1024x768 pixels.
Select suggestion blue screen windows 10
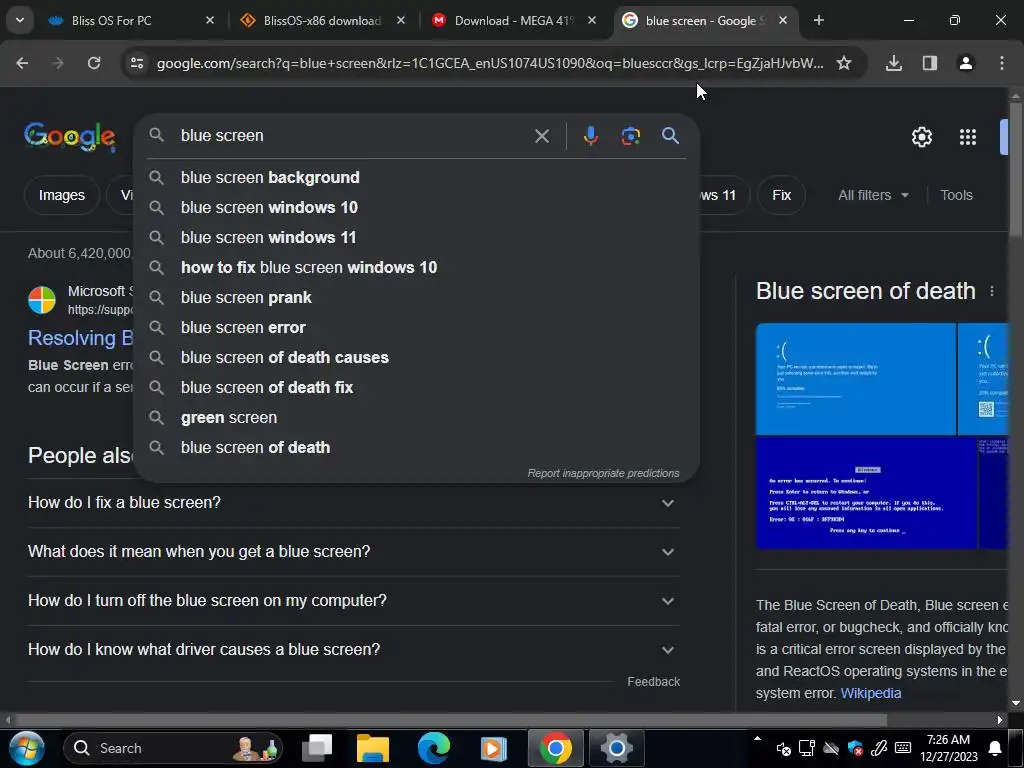click(417, 208)
